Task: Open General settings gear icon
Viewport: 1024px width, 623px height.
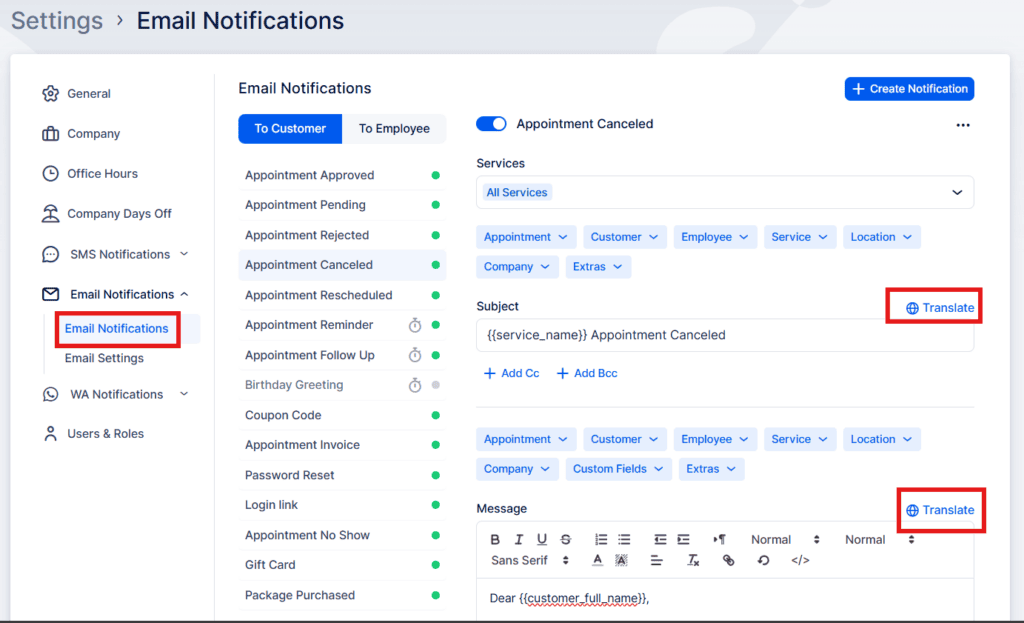Action: click(x=50, y=93)
